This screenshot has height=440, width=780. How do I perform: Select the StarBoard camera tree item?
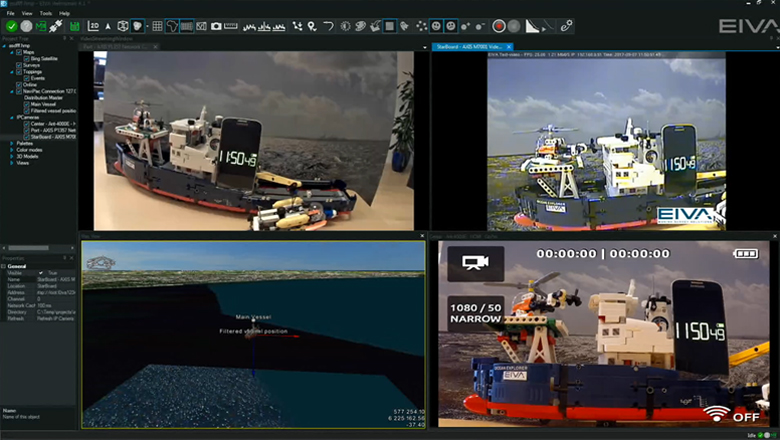[53, 137]
